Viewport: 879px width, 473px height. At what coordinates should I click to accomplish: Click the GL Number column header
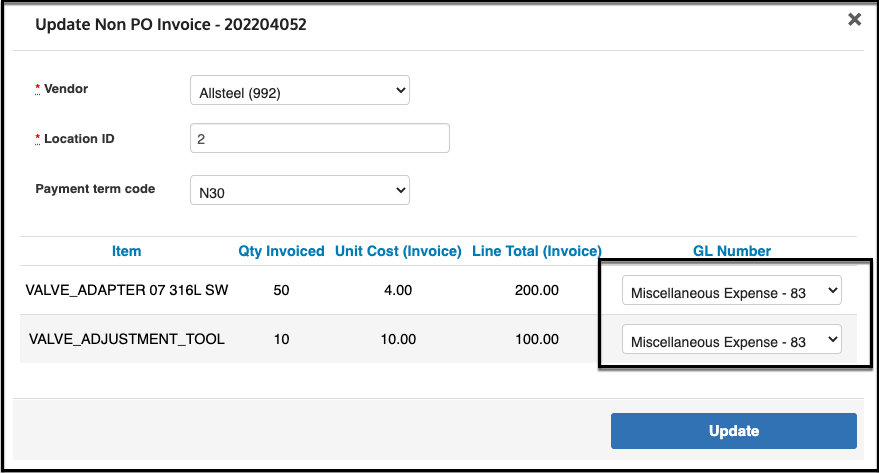pyautogui.click(x=732, y=251)
